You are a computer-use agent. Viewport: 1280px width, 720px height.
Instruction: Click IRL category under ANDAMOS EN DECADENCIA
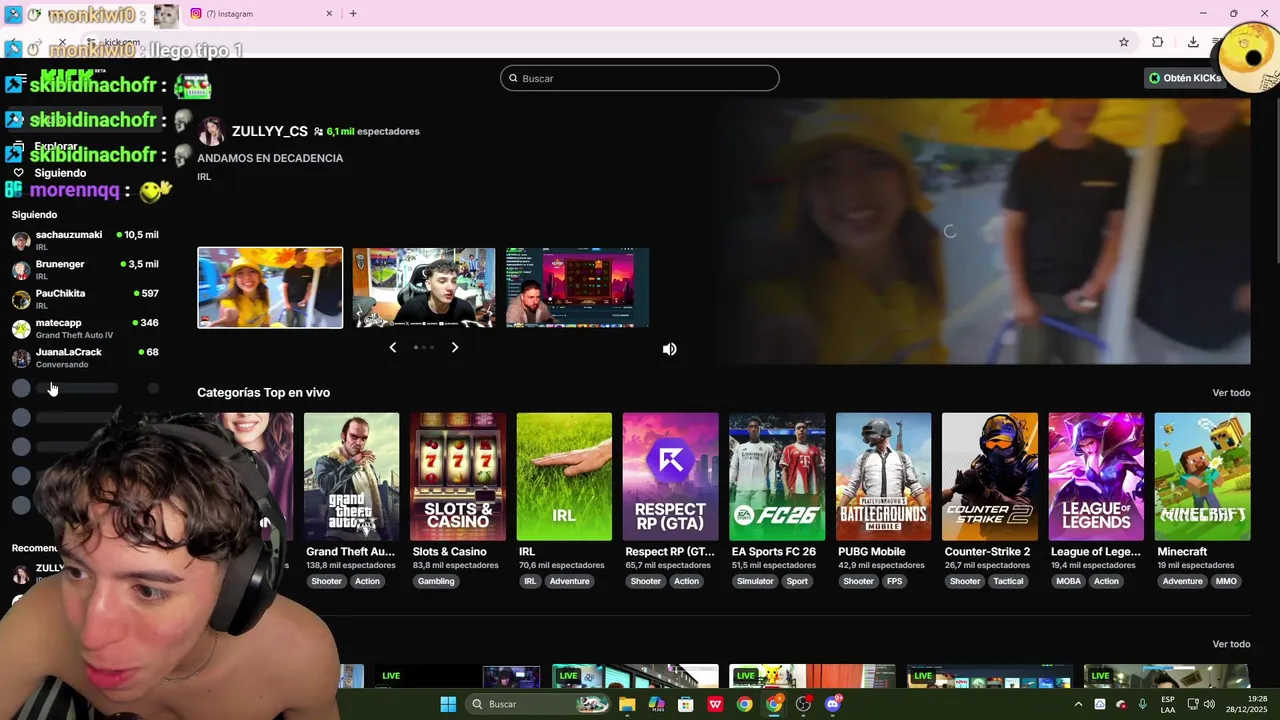pos(204,177)
